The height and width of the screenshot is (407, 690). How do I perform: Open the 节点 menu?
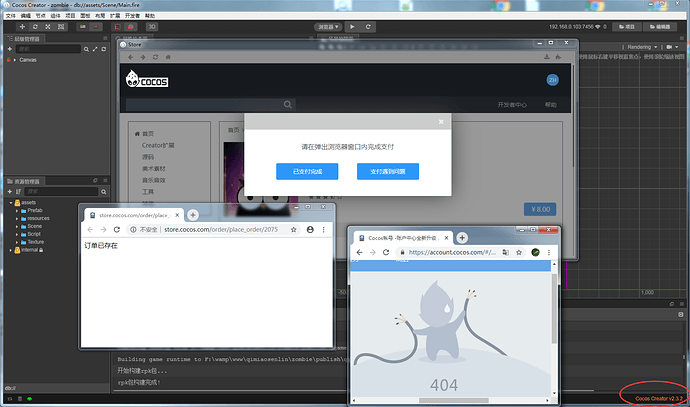(40, 16)
